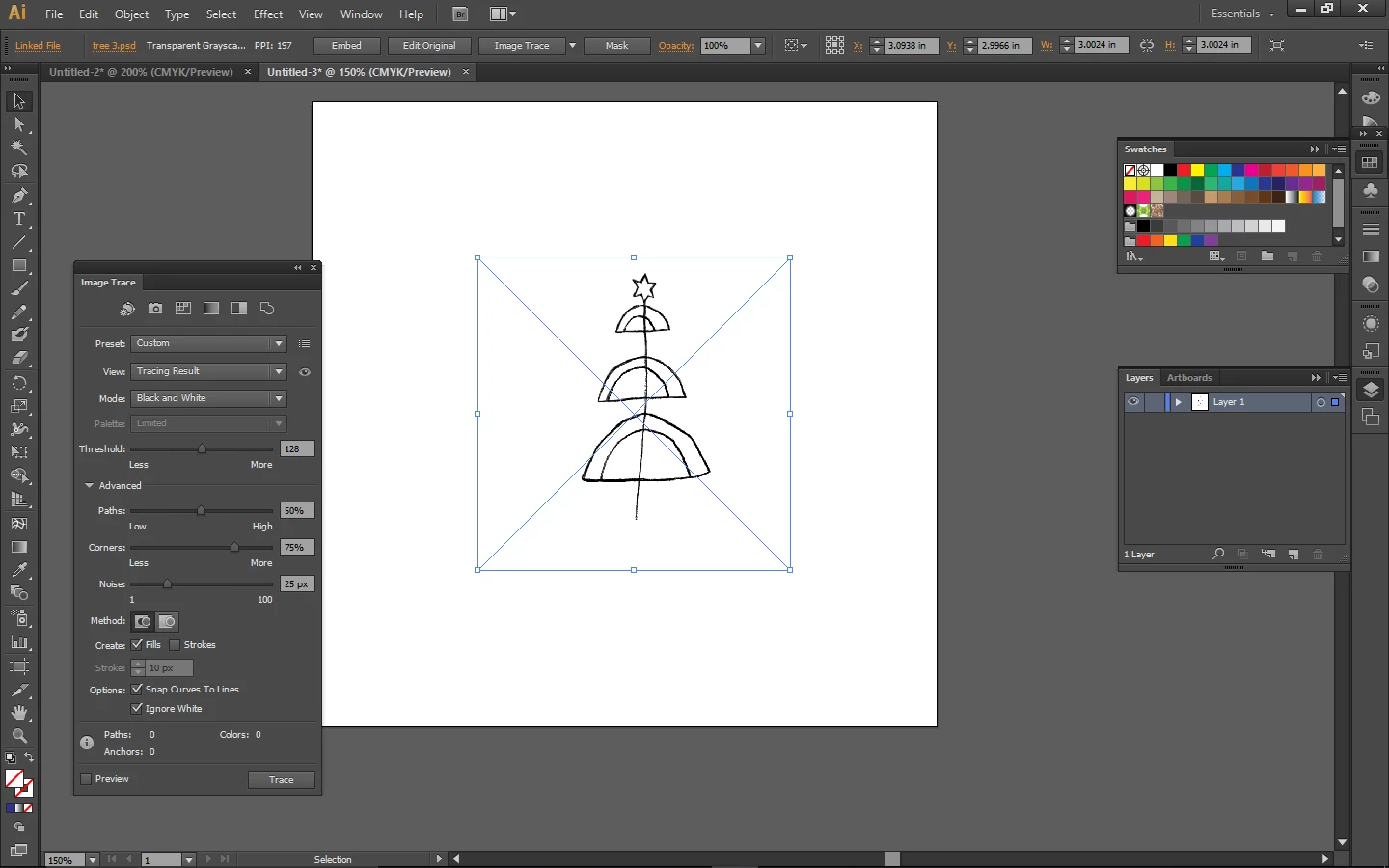Open the File menu
1389x868 pixels.
click(54, 14)
